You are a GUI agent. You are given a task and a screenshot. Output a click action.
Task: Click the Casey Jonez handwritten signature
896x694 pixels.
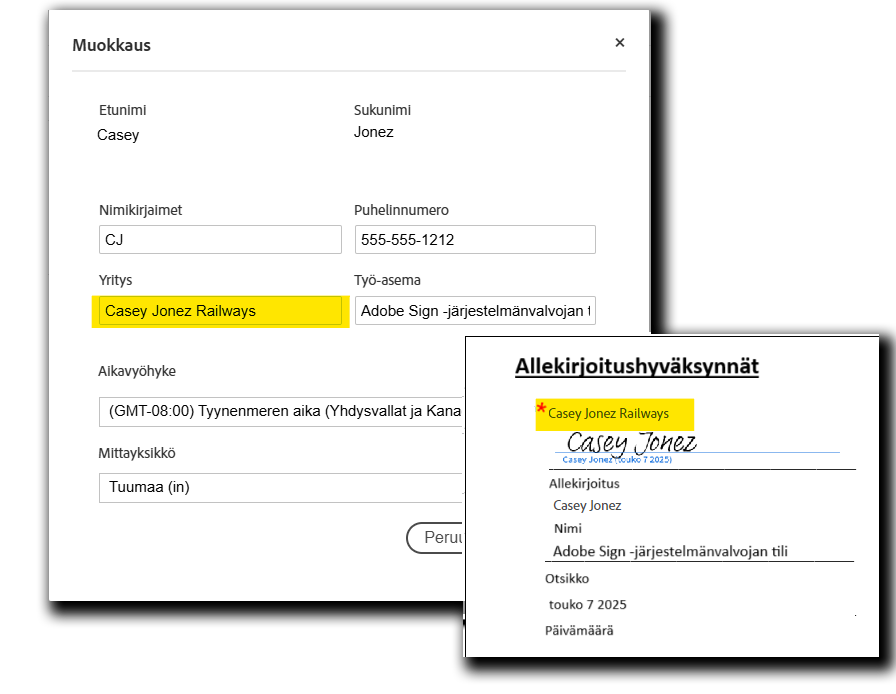click(x=631, y=442)
